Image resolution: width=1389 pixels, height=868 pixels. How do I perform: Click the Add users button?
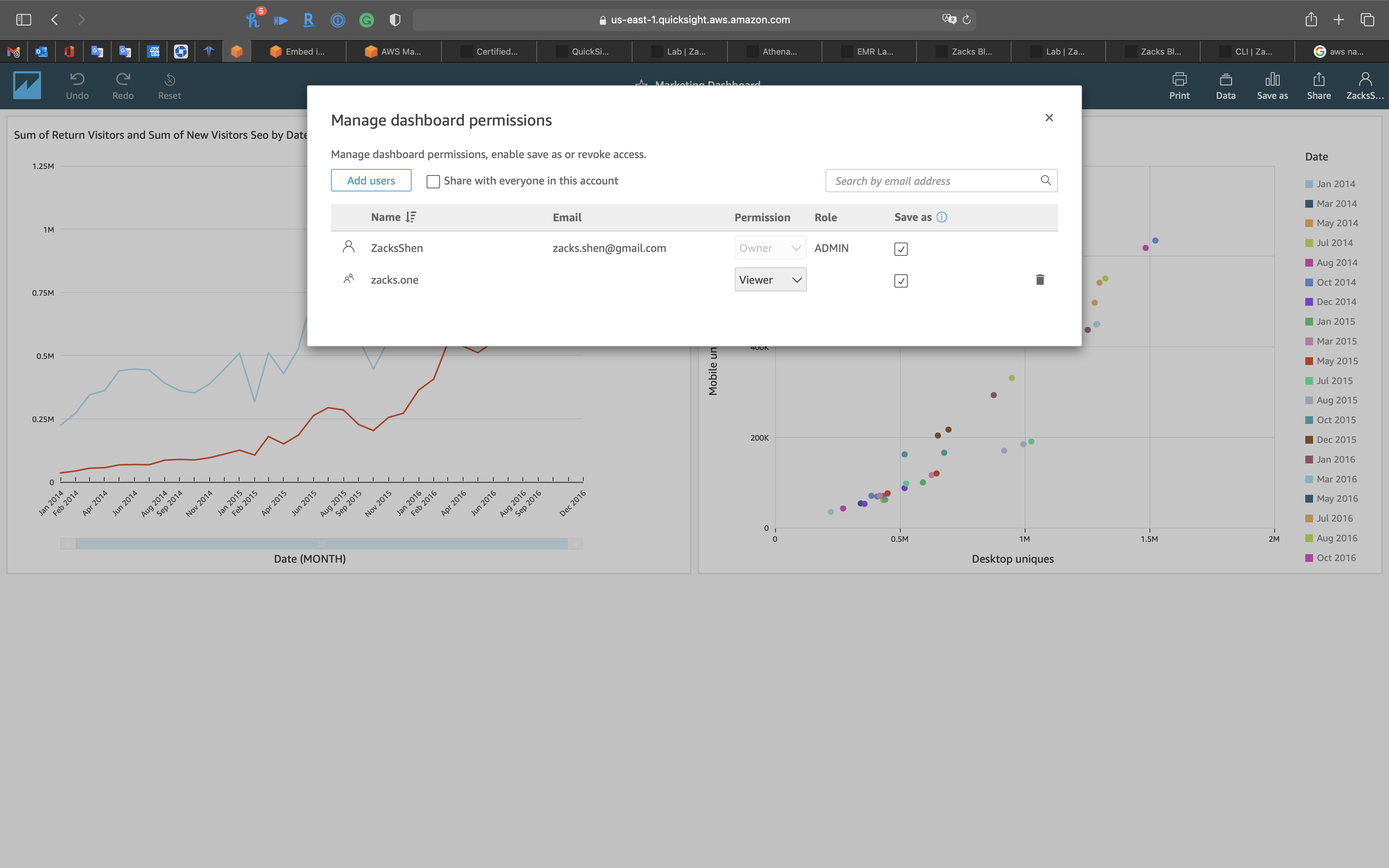coord(371,180)
